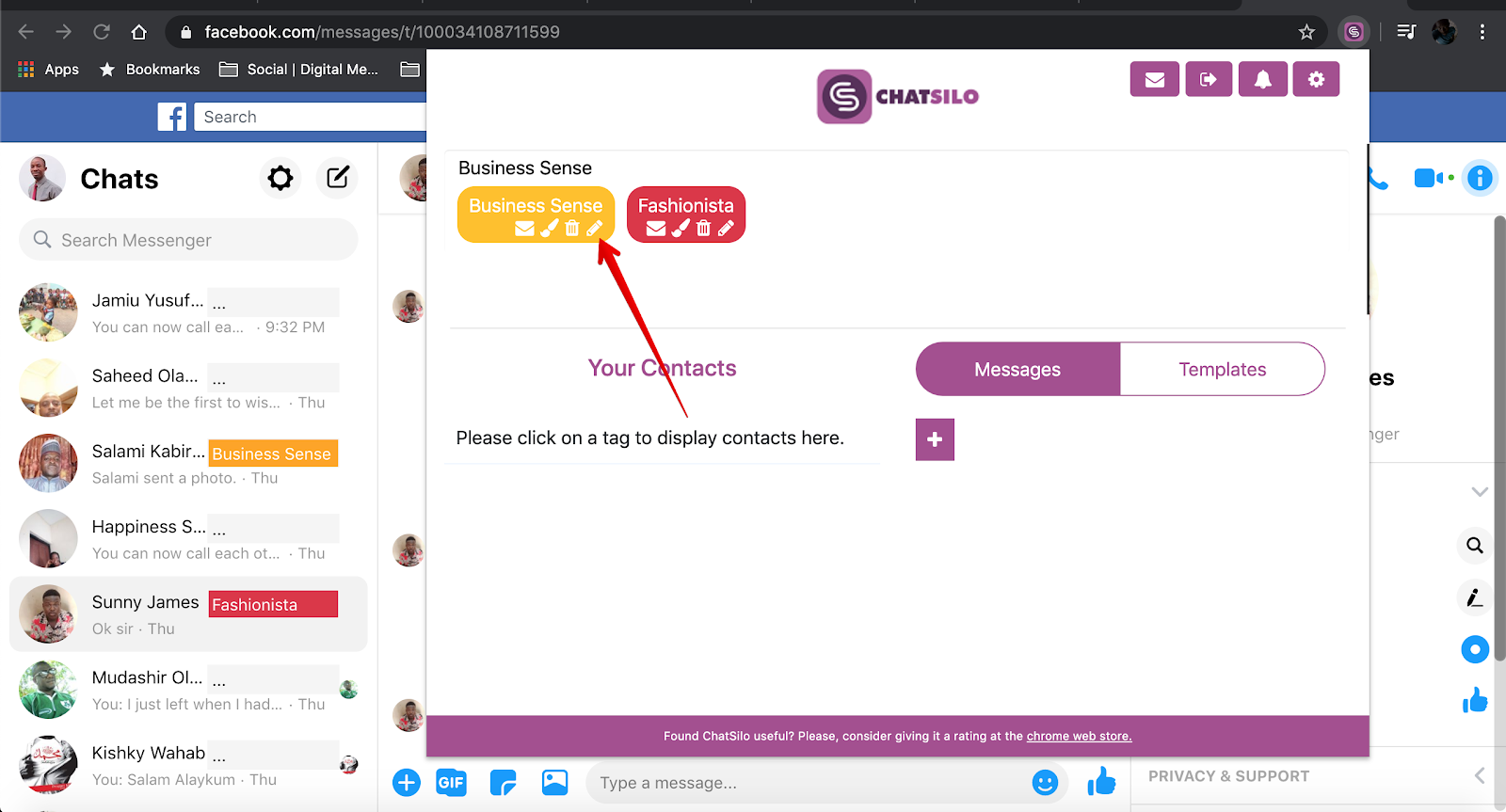Screen dimensions: 1506x812
Task: Open chrome web store link
Action: coord(1079,736)
